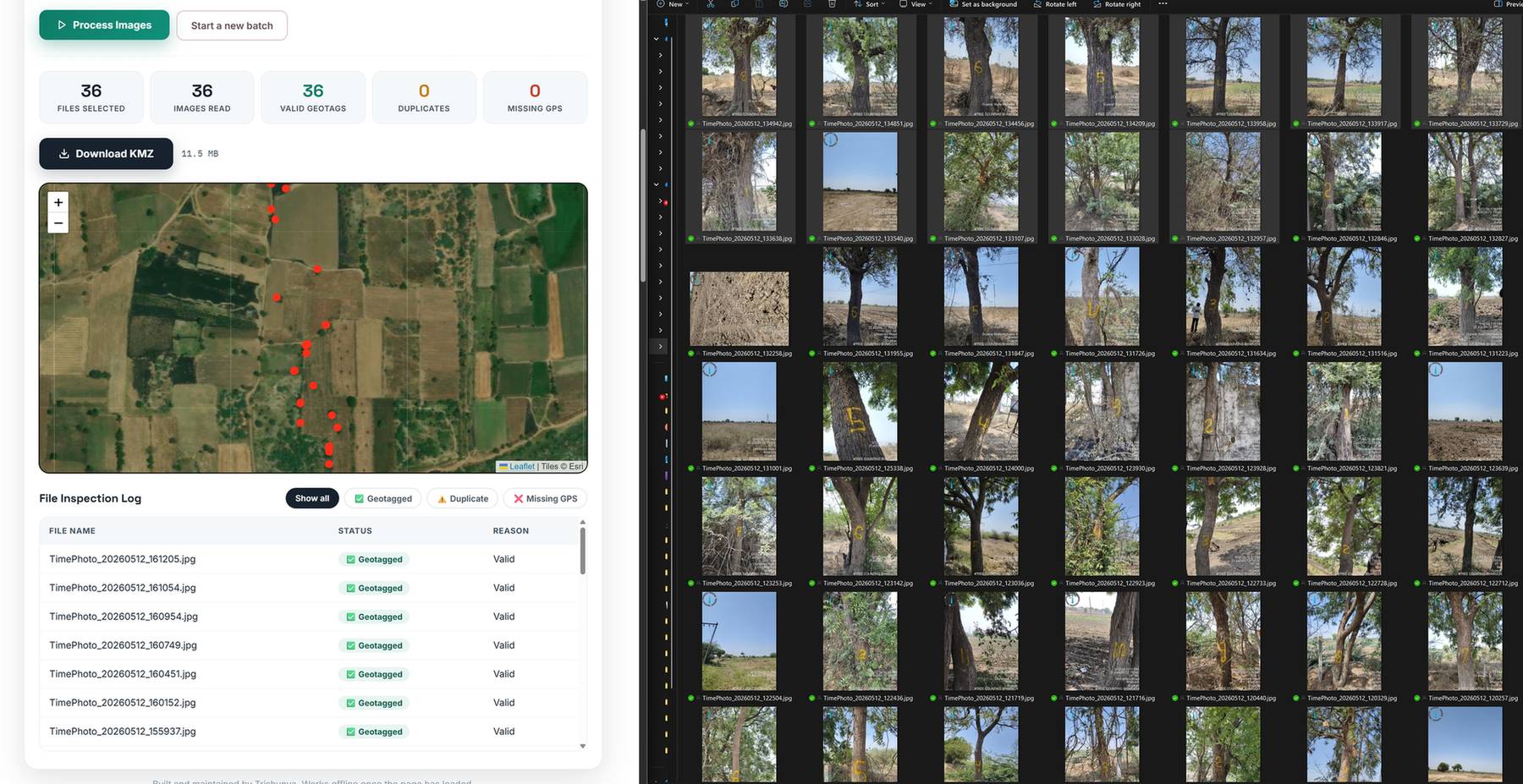Filter the log by Geotagged
The image size is (1523, 784).
pyautogui.click(x=383, y=499)
